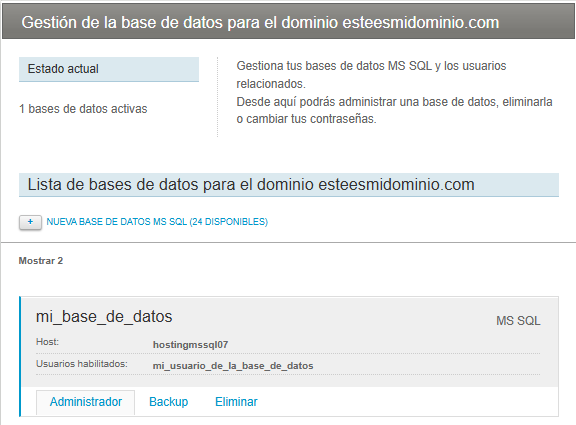Select the Usuarios habilitados: field label

[x=82, y=364]
